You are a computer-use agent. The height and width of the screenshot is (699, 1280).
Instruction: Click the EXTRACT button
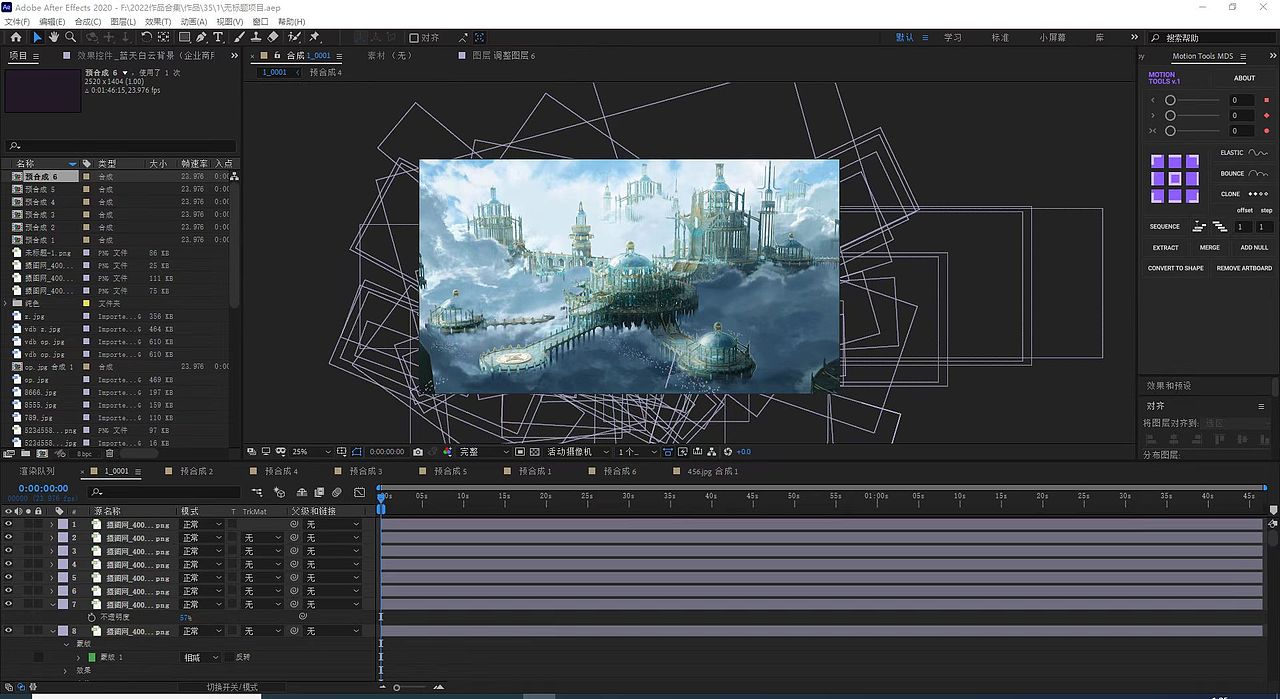pos(1165,247)
